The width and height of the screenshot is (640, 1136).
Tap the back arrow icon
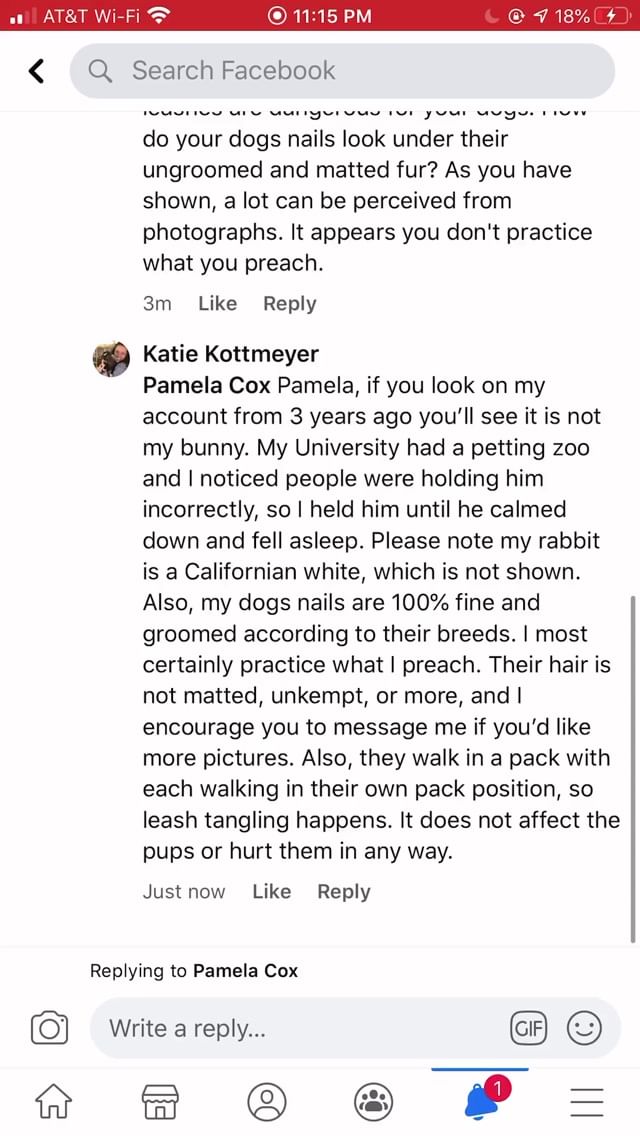[x=37, y=71]
